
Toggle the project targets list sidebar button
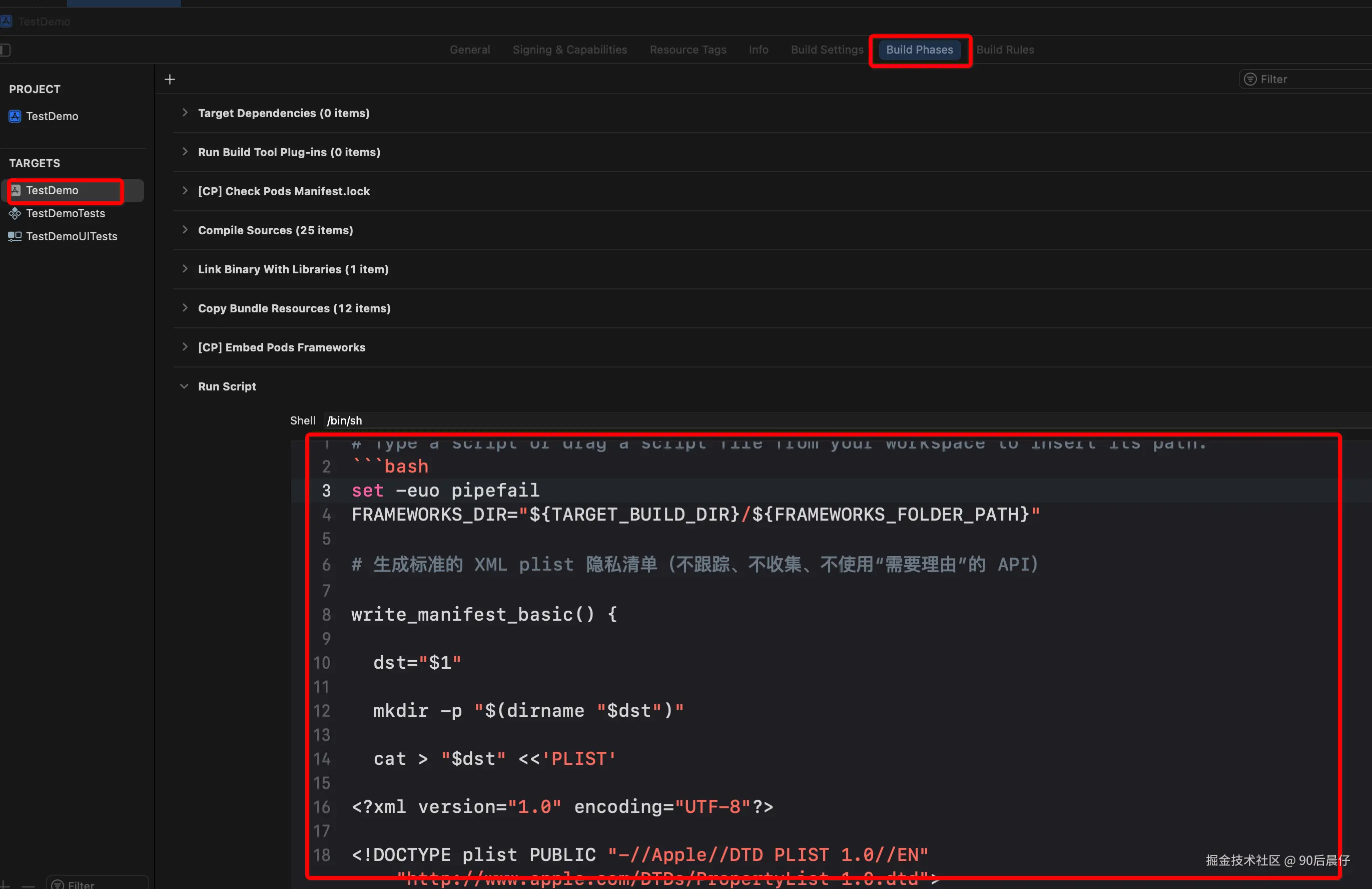click(5, 50)
